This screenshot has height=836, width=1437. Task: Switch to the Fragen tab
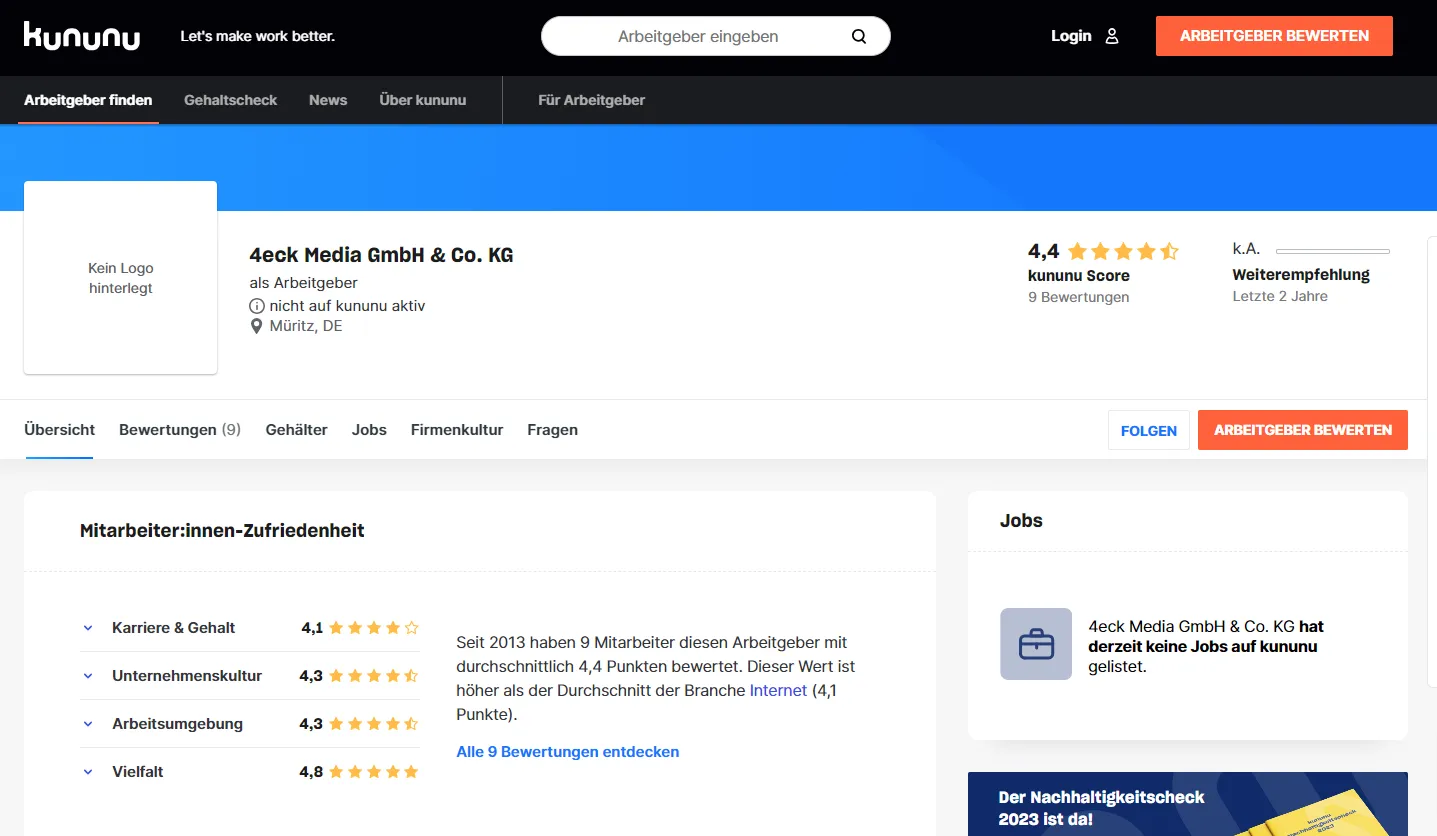(552, 430)
